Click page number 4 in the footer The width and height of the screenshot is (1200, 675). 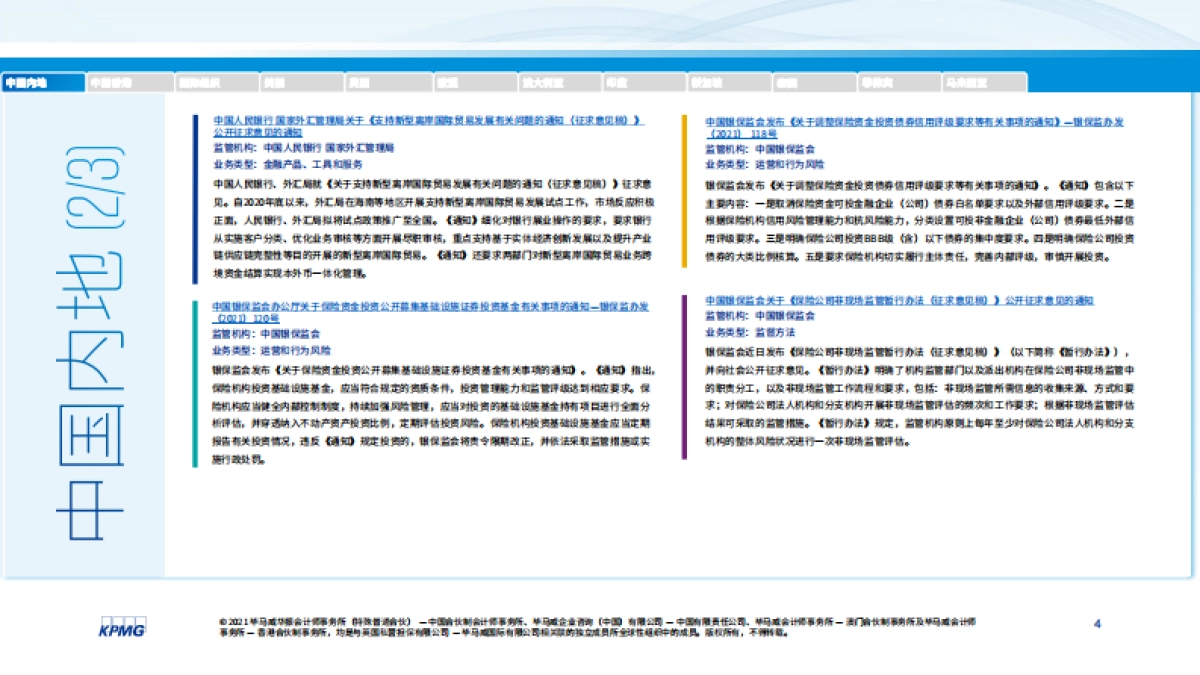[x=1097, y=624]
